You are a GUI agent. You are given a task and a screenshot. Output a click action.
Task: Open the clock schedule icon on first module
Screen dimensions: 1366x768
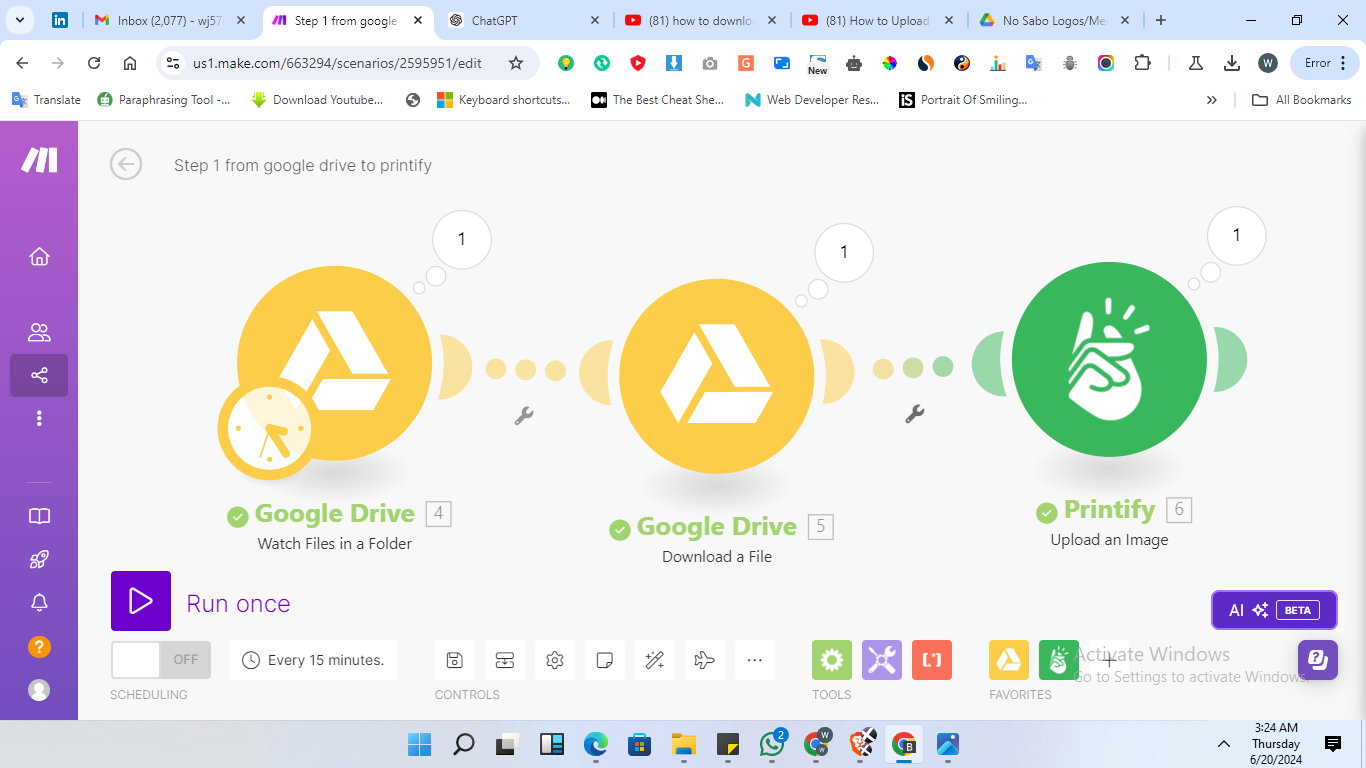(x=268, y=429)
